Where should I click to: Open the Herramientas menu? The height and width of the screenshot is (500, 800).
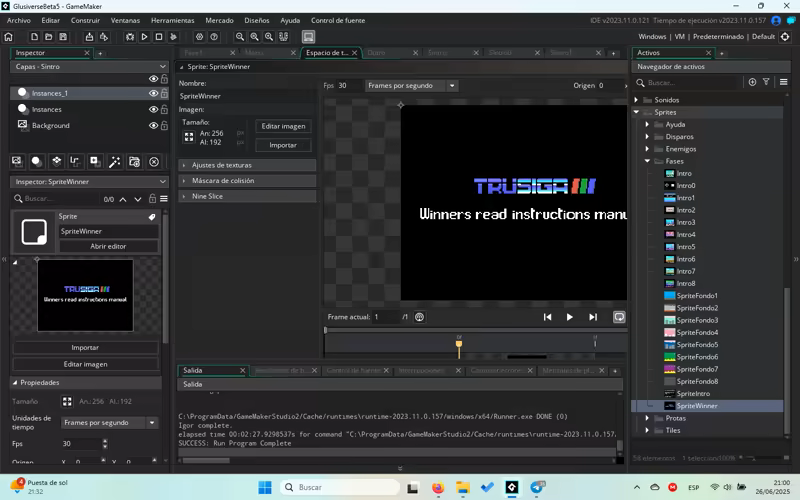click(172, 20)
